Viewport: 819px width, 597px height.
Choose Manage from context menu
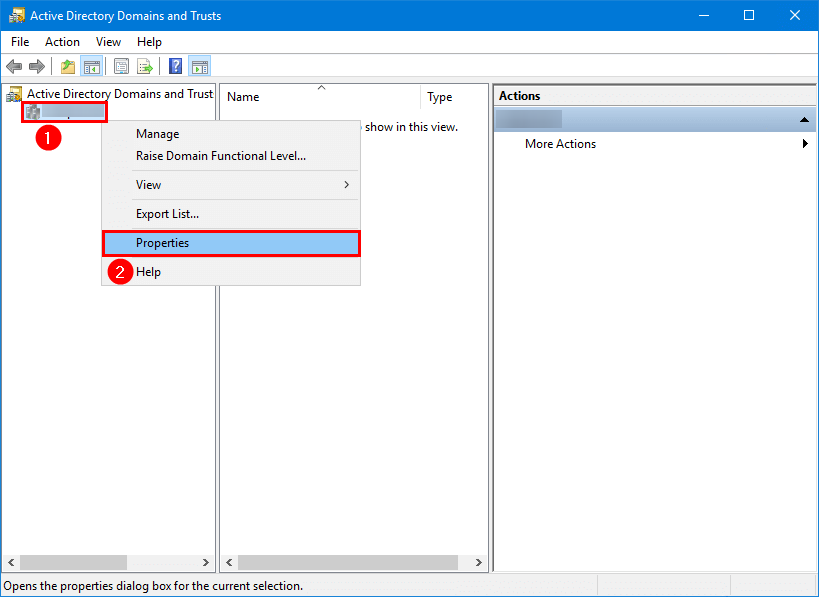231,134
